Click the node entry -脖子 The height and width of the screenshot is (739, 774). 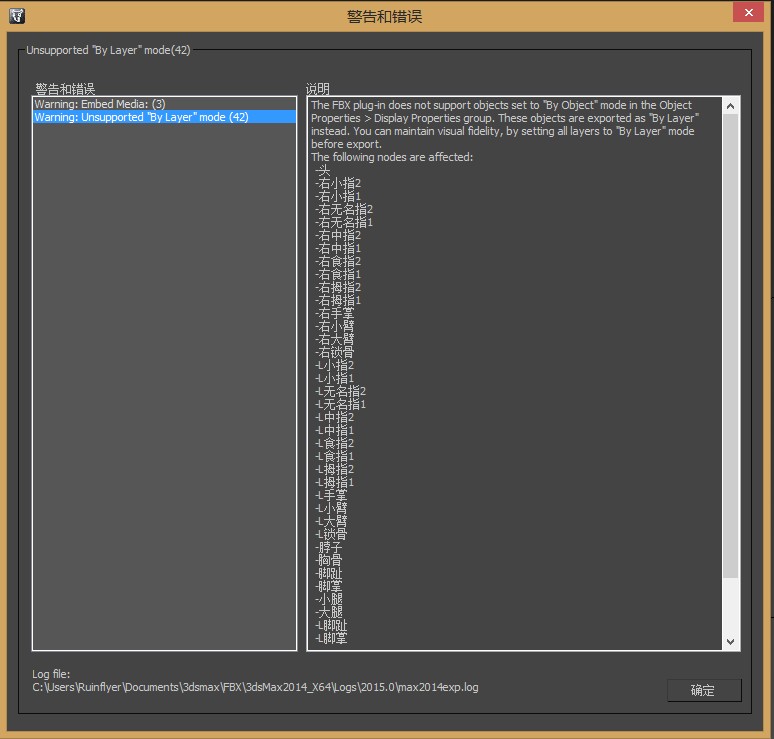coord(329,547)
